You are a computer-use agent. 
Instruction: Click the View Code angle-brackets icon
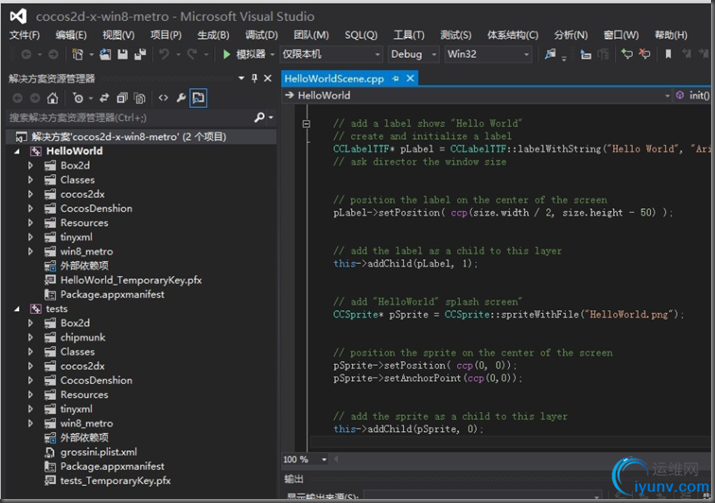tap(163, 98)
